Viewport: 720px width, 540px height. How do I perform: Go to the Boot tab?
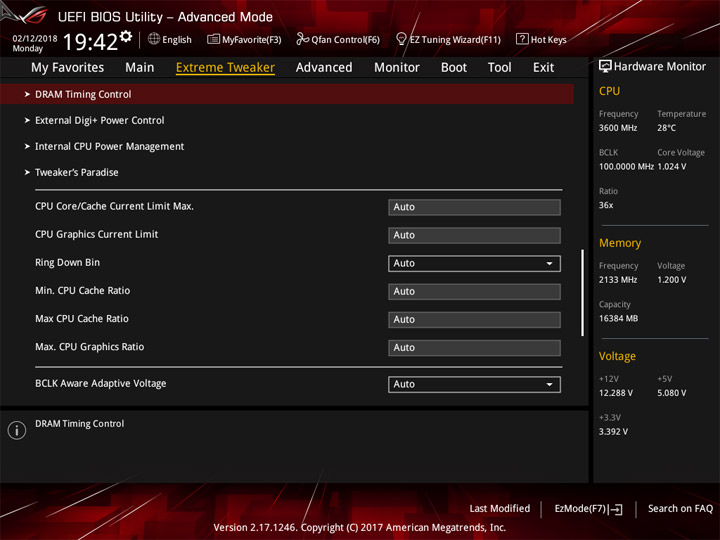point(454,68)
